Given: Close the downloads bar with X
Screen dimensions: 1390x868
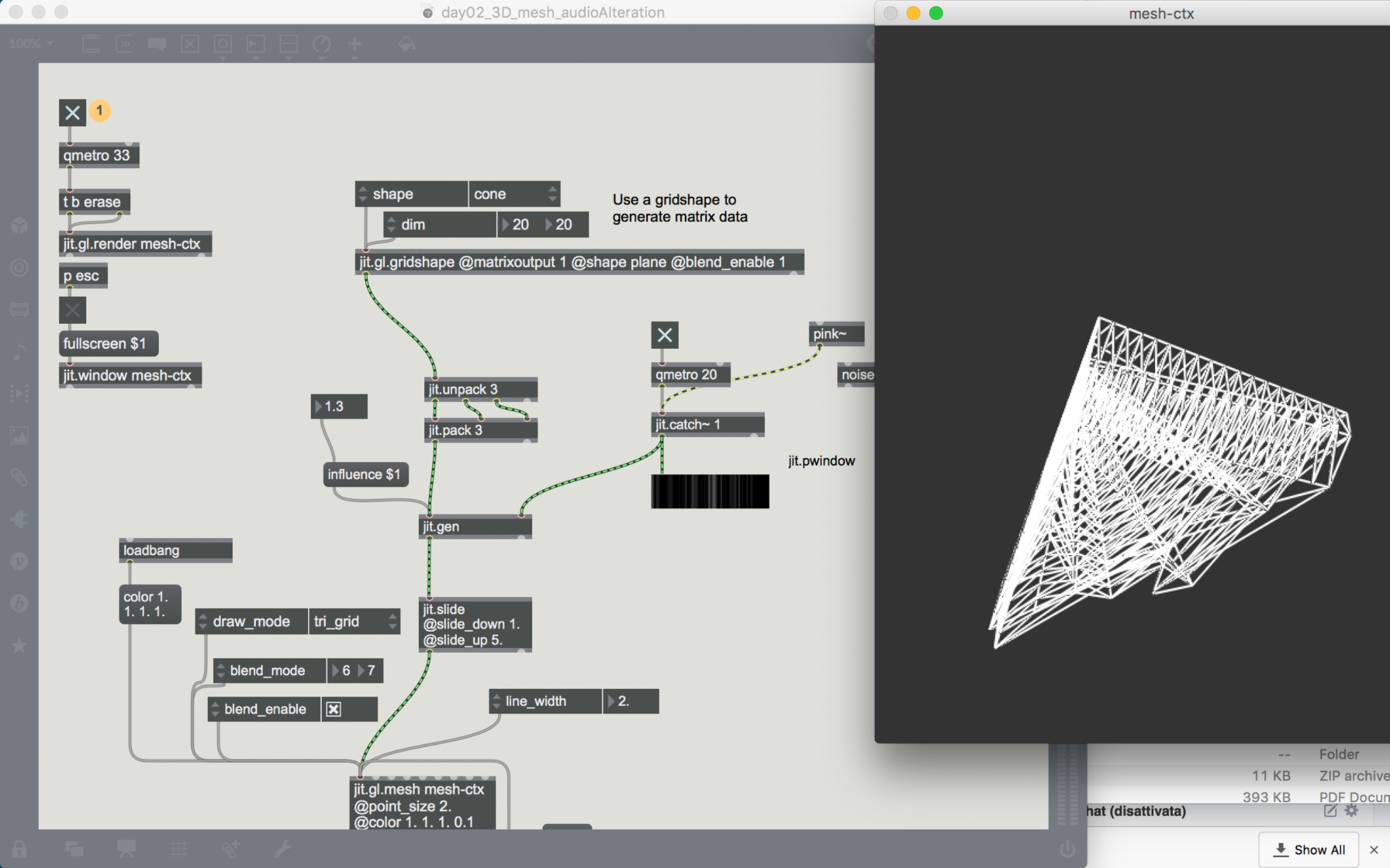Looking at the screenshot, I should tap(1374, 850).
